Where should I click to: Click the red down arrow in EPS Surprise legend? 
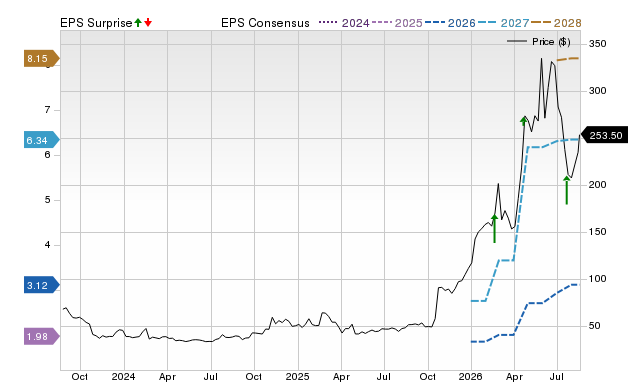point(148,23)
